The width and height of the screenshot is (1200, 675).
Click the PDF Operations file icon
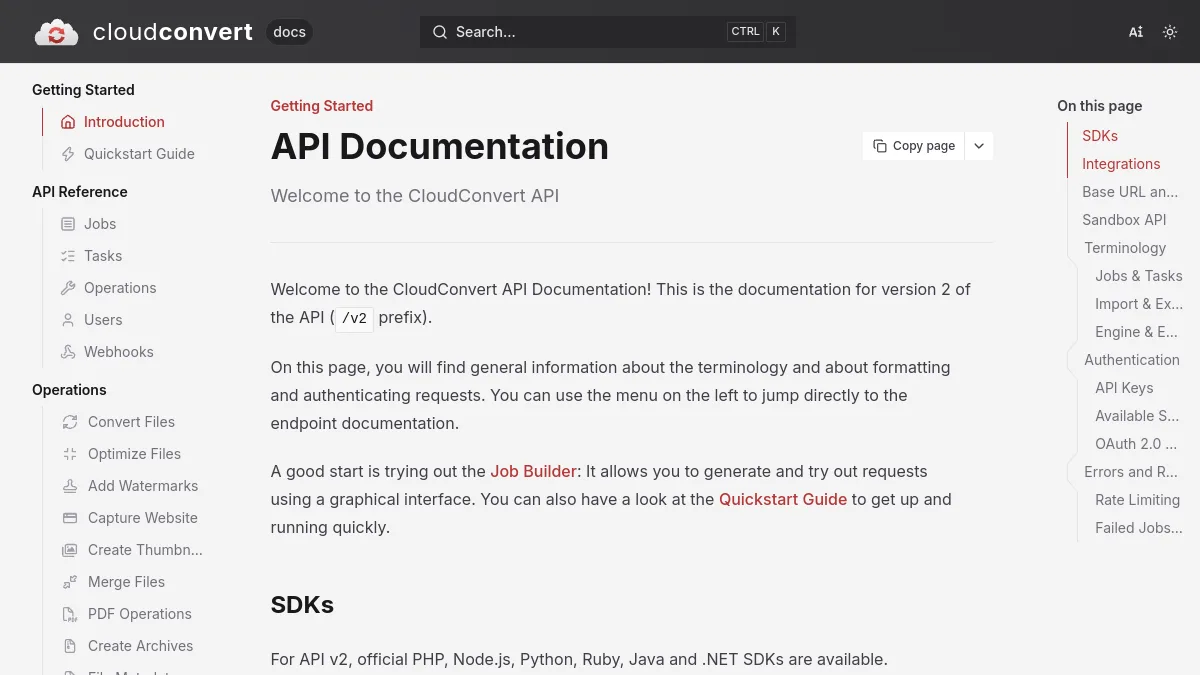tap(70, 614)
